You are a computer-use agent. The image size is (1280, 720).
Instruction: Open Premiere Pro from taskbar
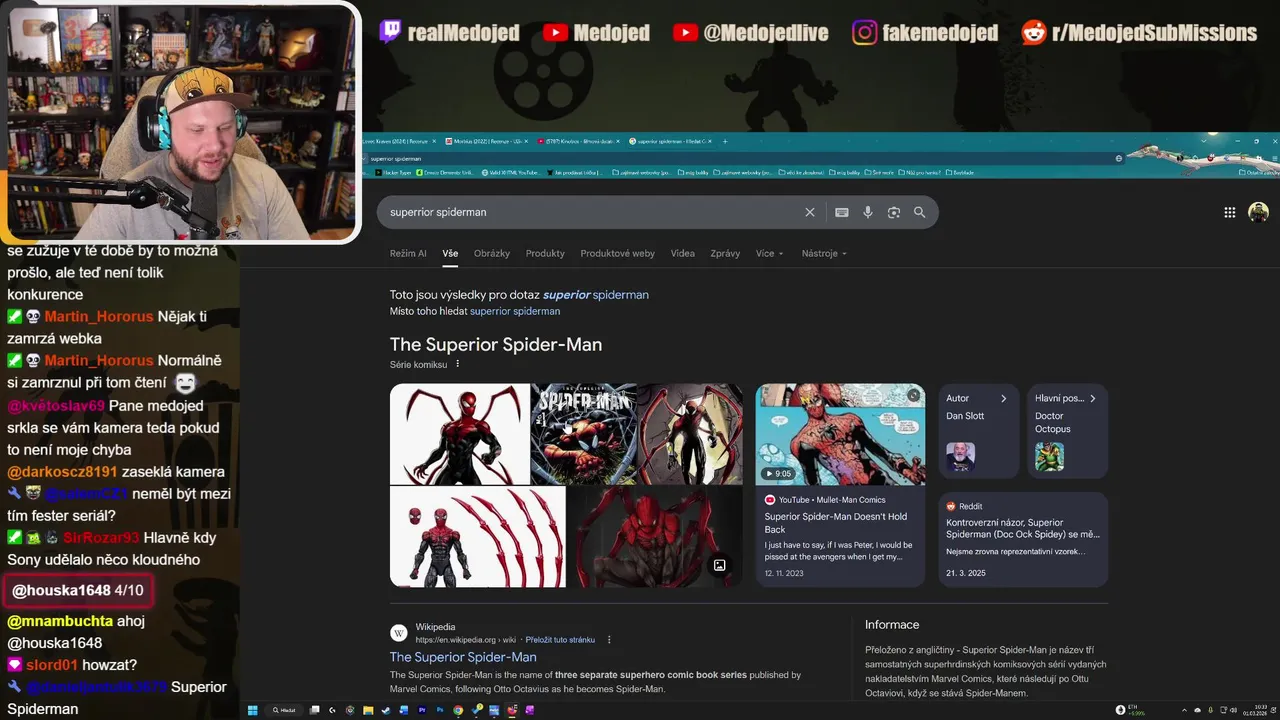click(422, 710)
